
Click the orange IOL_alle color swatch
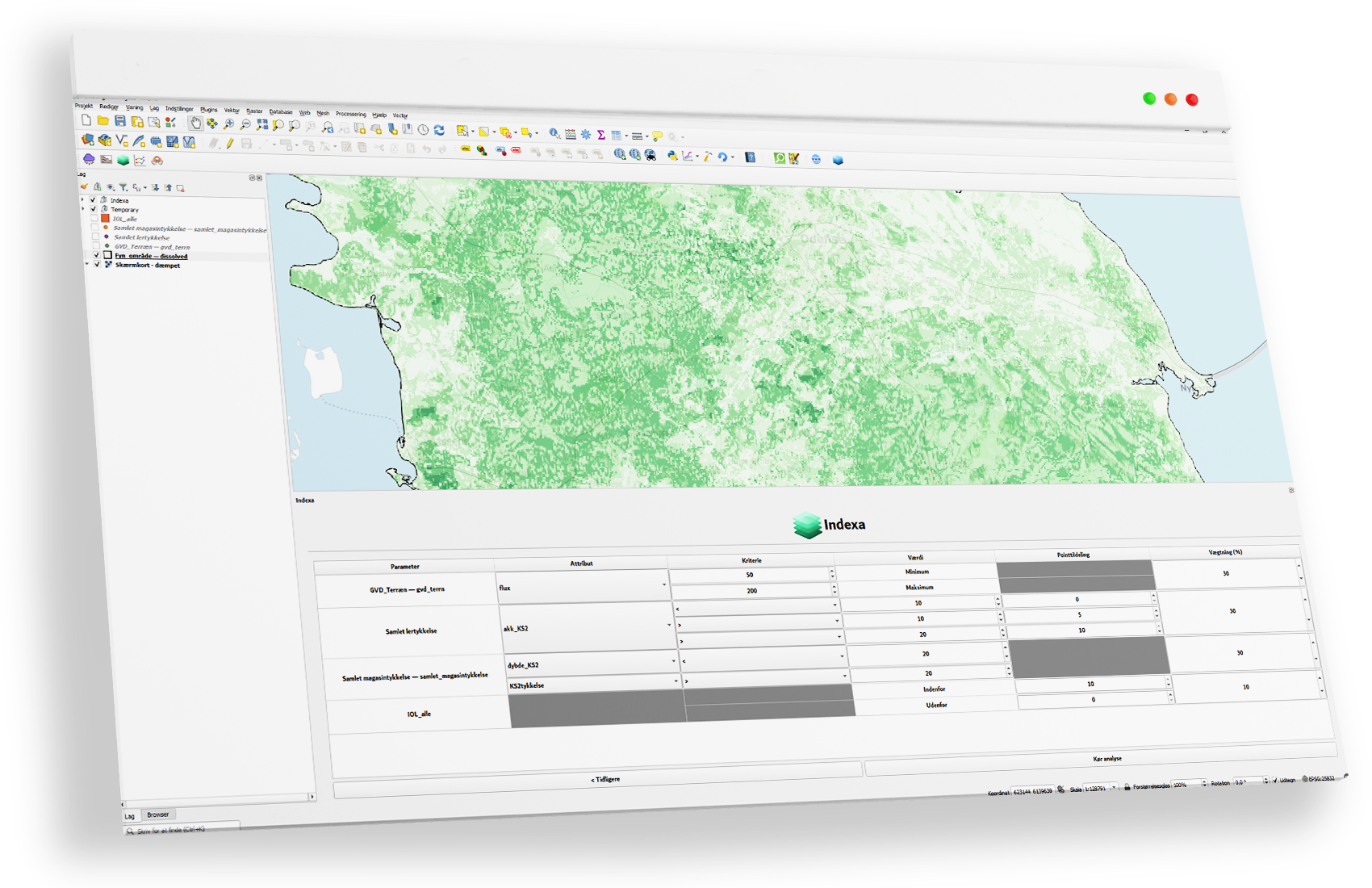click(x=106, y=218)
